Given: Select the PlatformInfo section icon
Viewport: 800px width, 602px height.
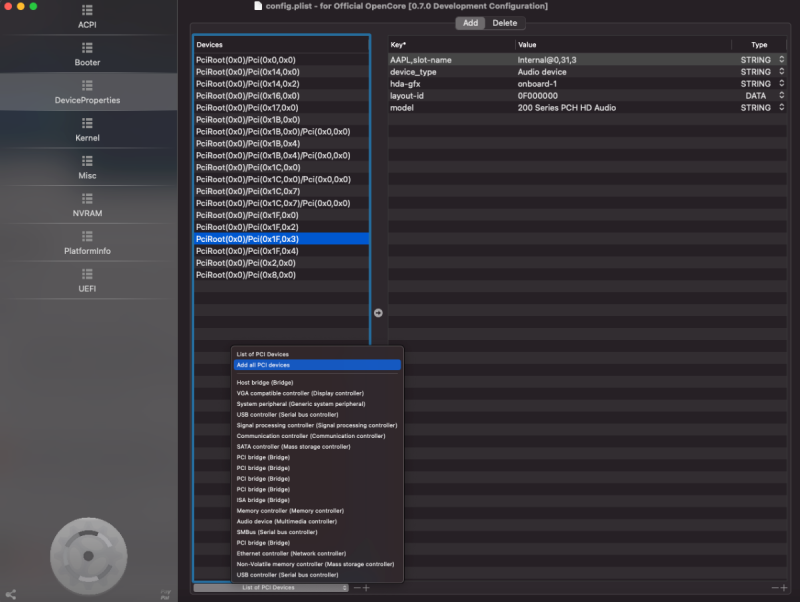Looking at the screenshot, I should pyautogui.click(x=88, y=236).
